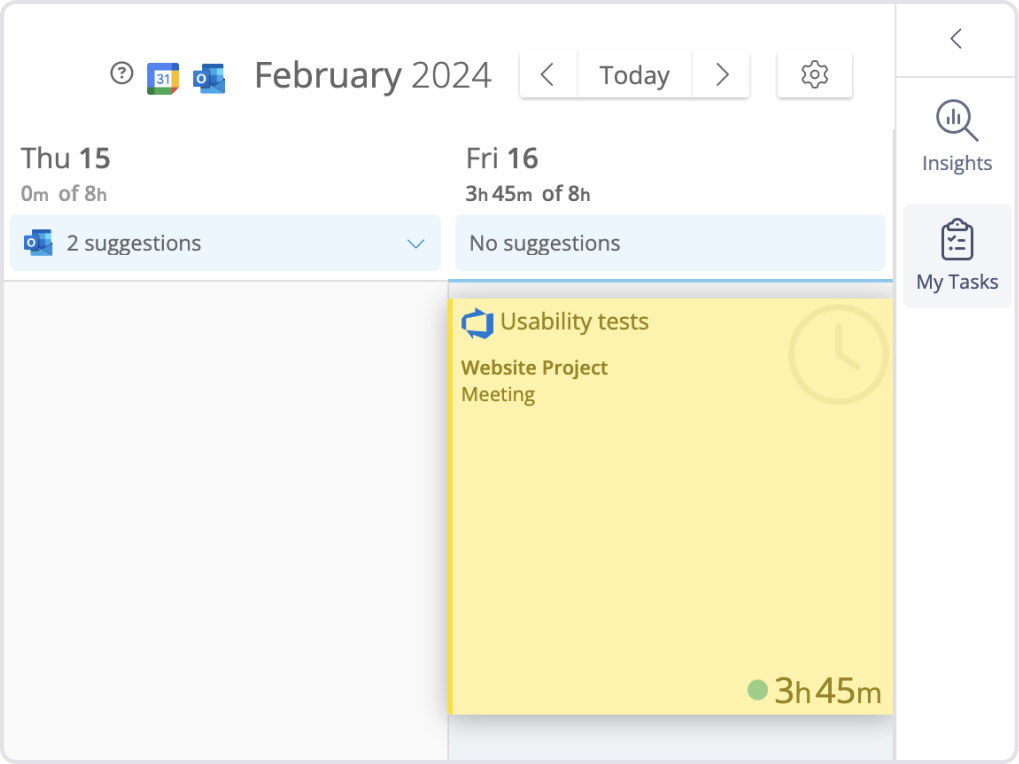Screen dimensions: 1019x764
Task: Click the 3h 45m of 8h summary
Action: click(526, 194)
